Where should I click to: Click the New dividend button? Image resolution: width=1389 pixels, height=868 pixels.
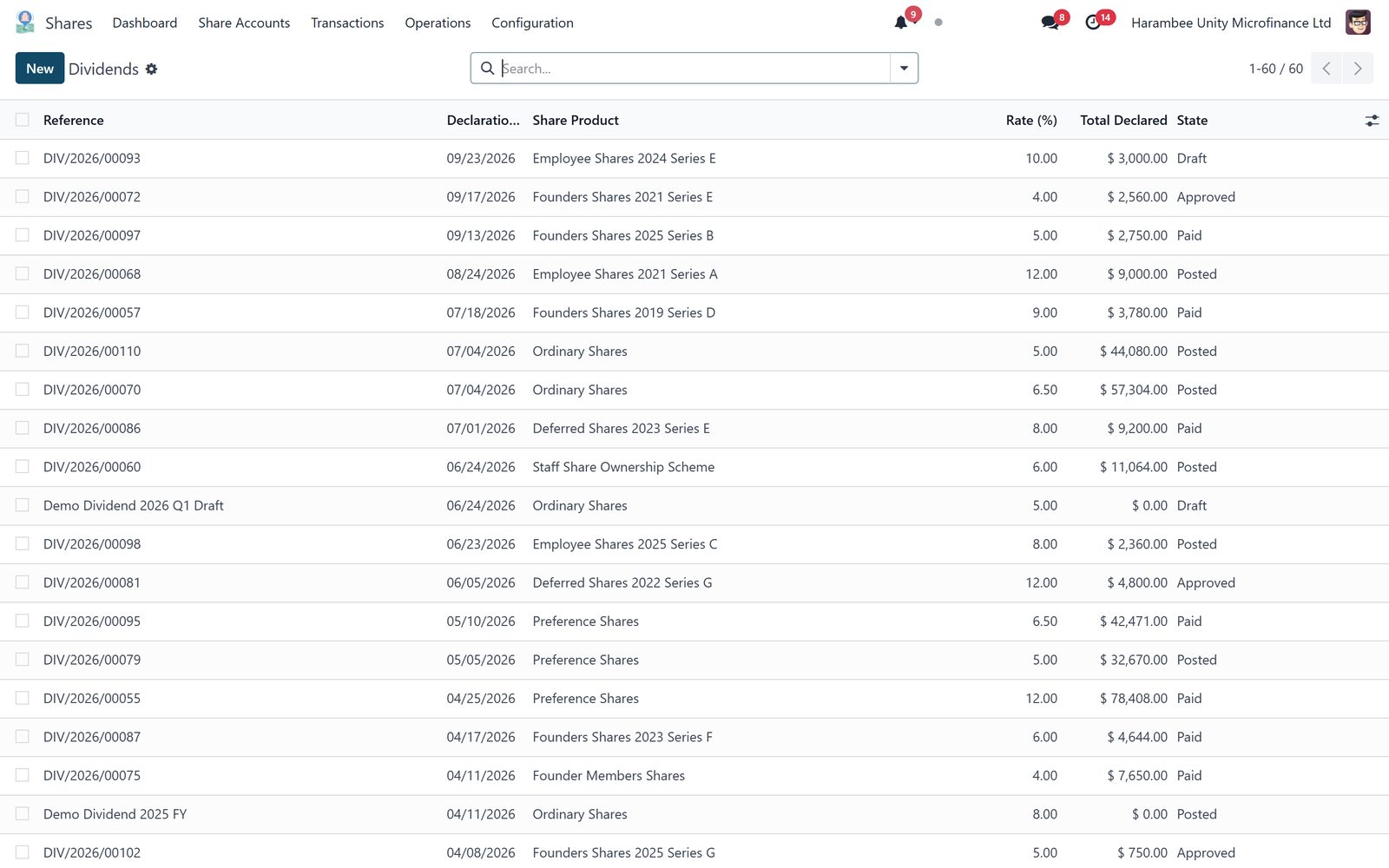[x=40, y=69]
